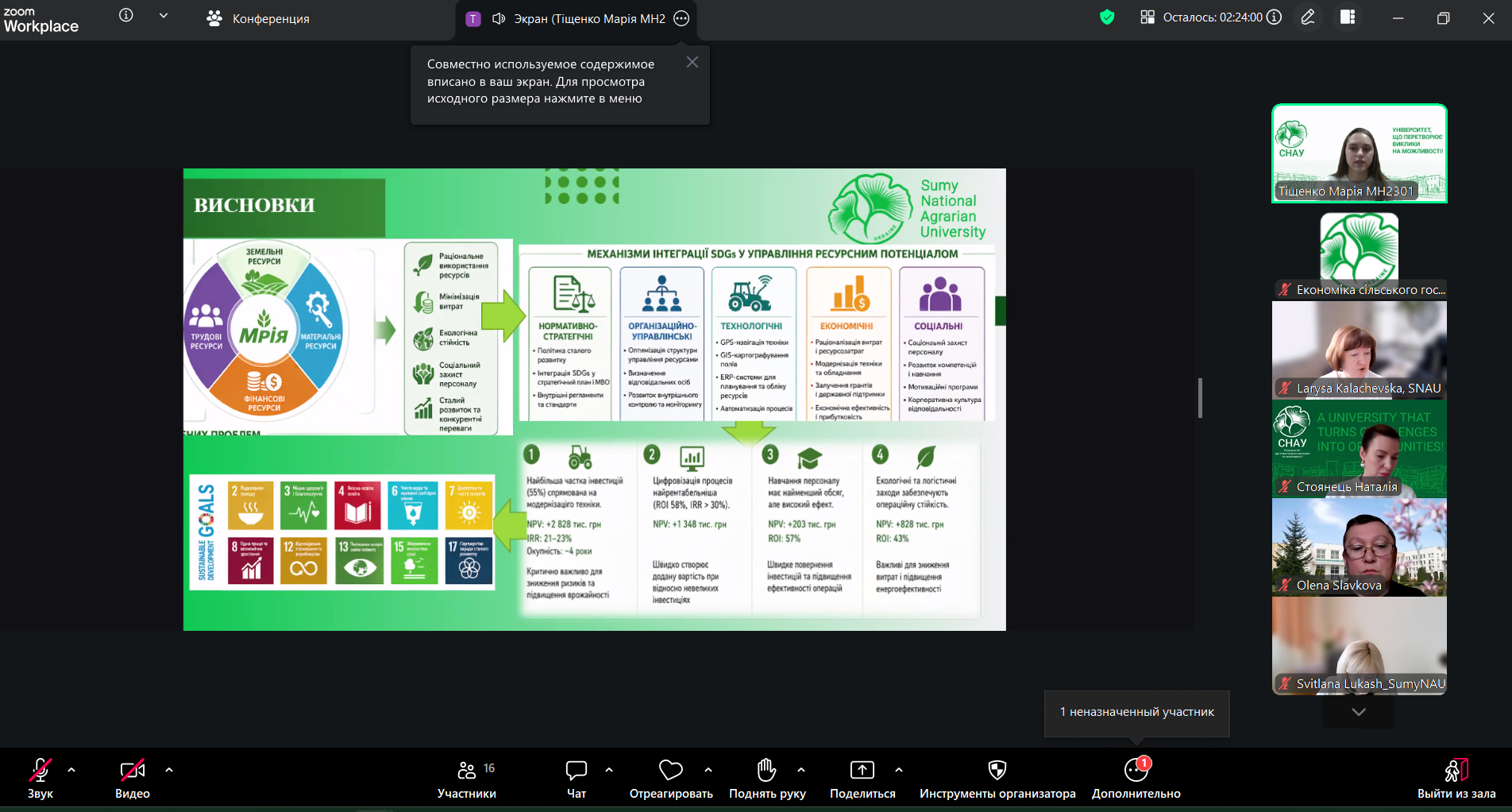Open Инструменты организатора host tools

coord(997,779)
